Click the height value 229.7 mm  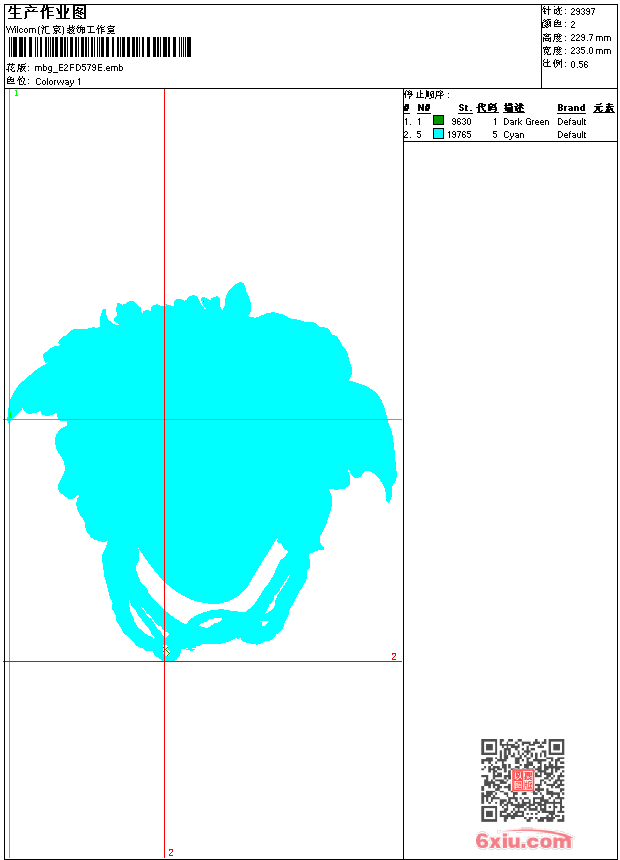590,38
